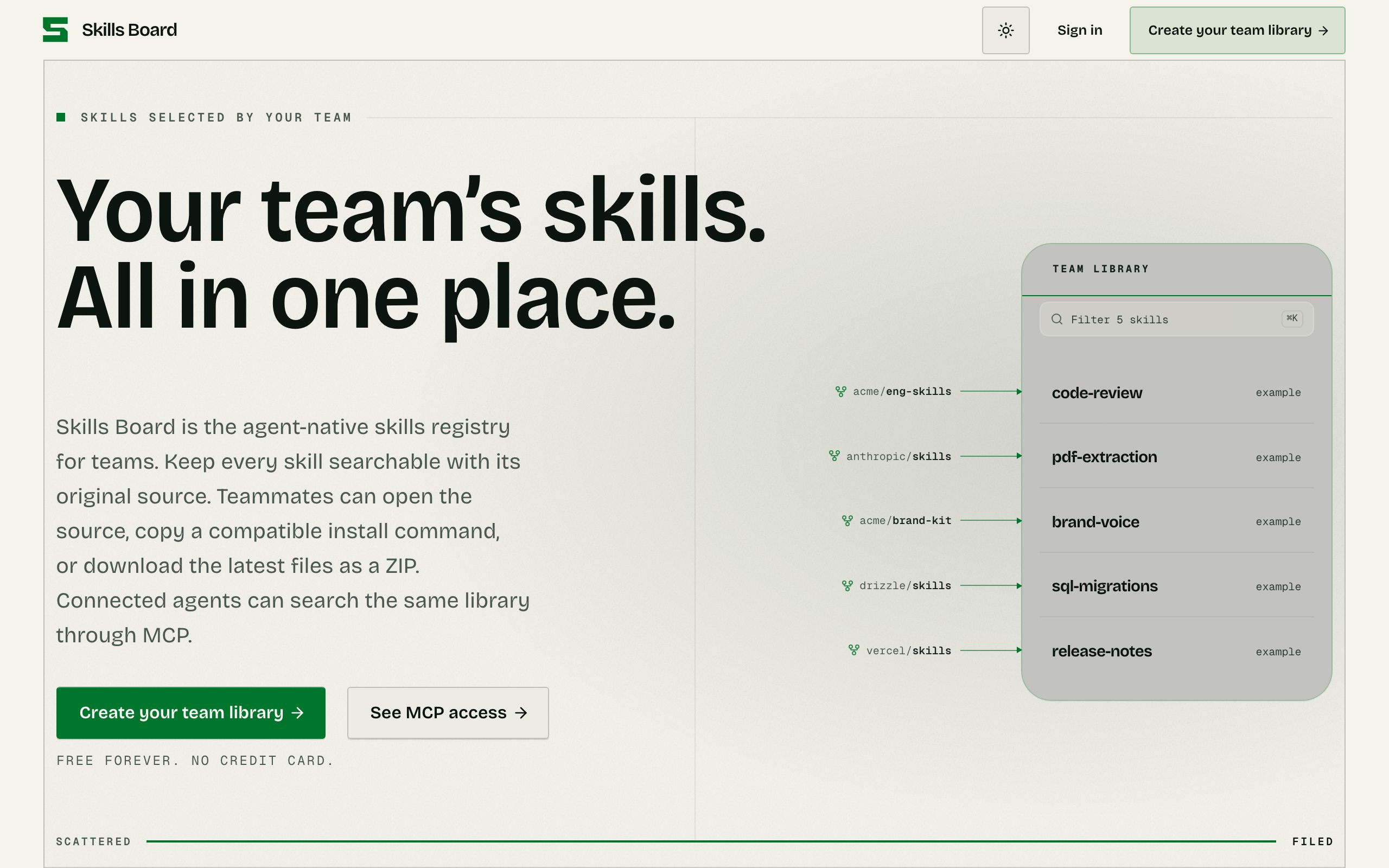This screenshot has width=1389, height=868.
Task: Click the TEAM LIBRARY panel heading
Action: coord(1100,269)
